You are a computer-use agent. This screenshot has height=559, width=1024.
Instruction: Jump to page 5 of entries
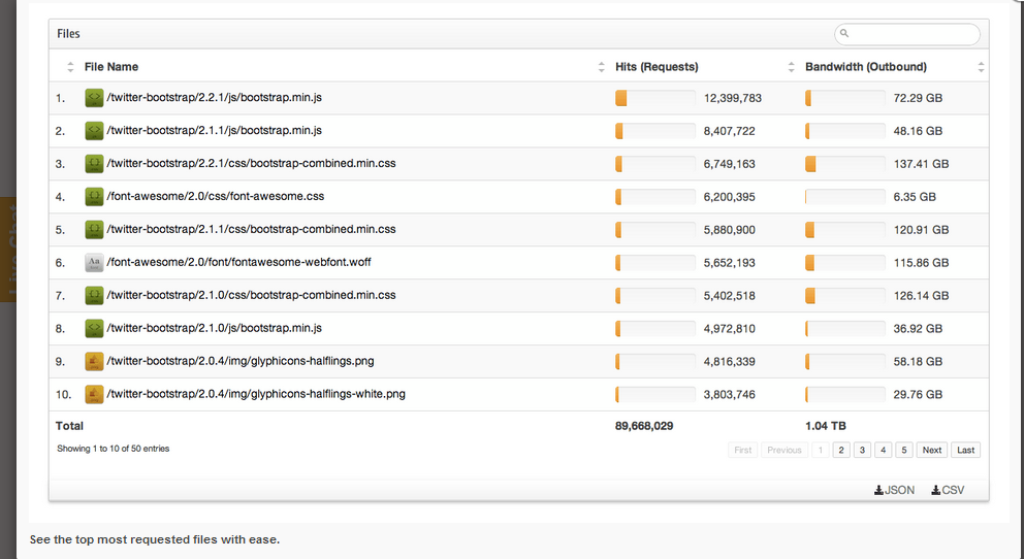pyautogui.click(x=904, y=450)
